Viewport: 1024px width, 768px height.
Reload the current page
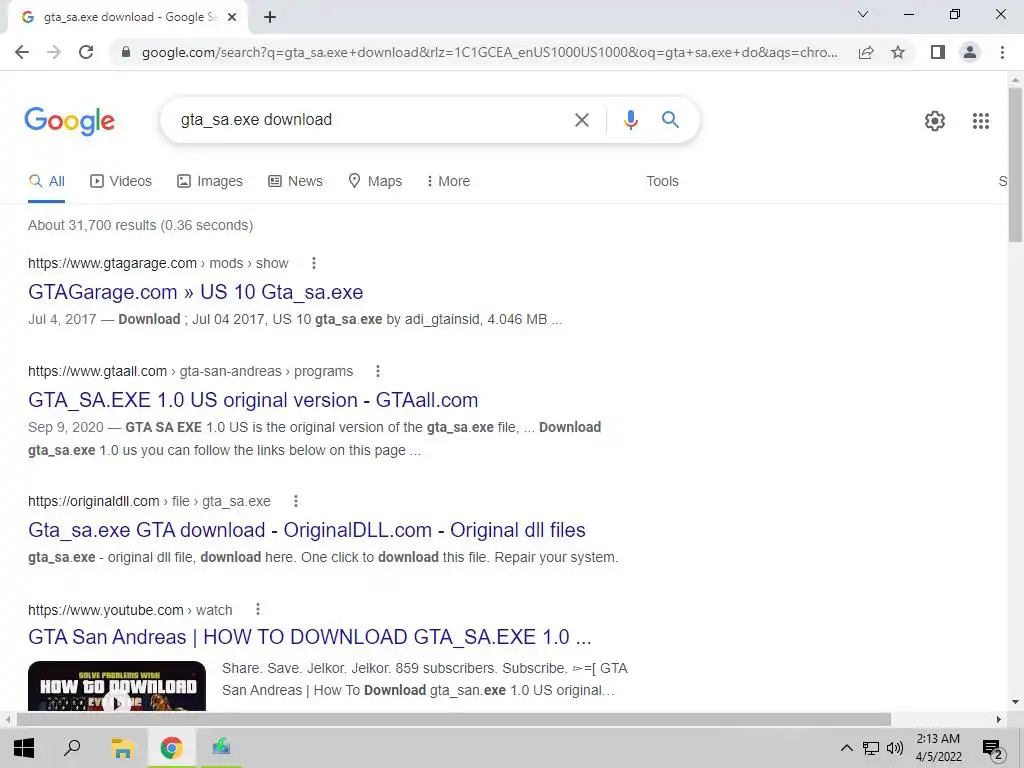[x=86, y=52]
